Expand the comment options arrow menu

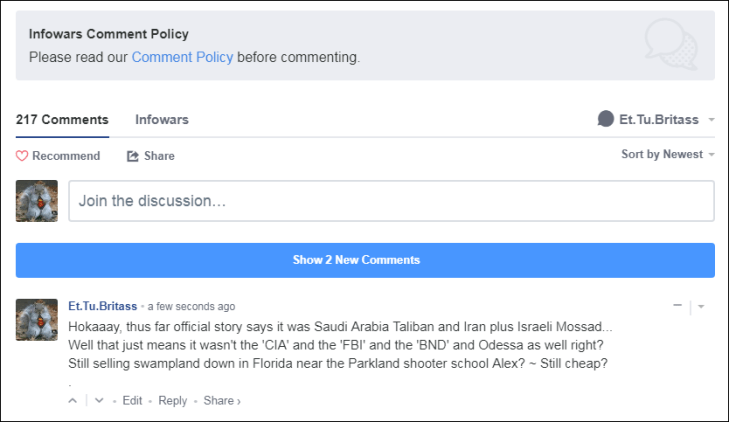pos(701,306)
